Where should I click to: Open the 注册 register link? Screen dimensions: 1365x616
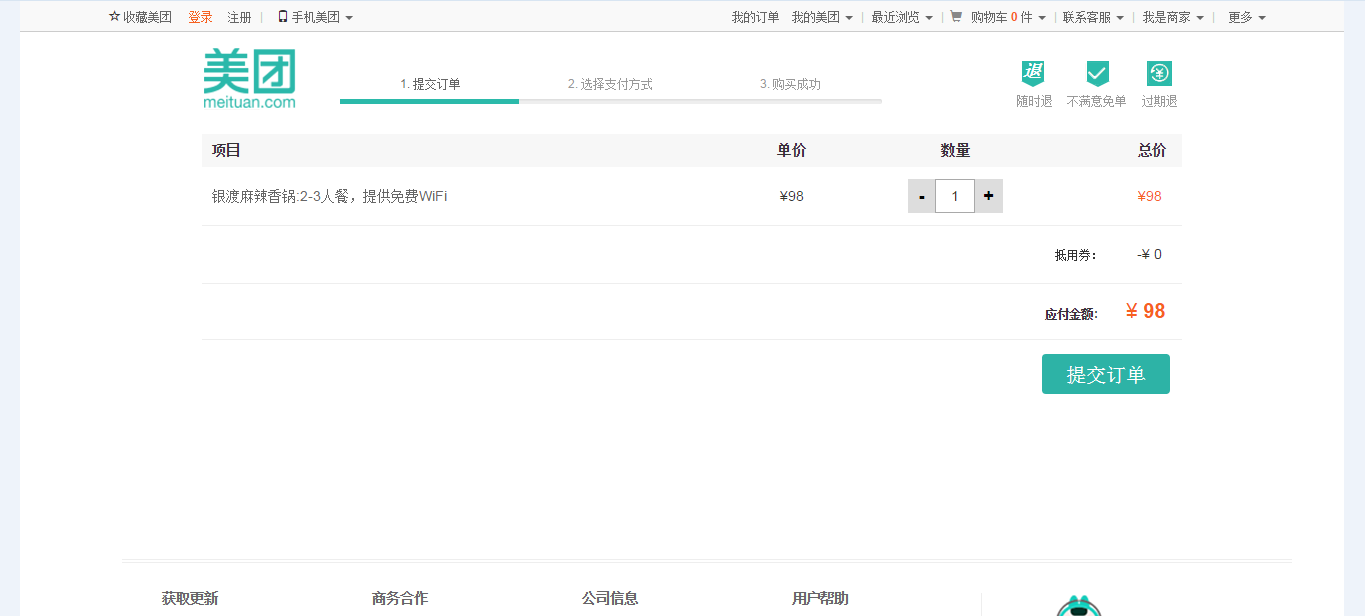[239, 17]
